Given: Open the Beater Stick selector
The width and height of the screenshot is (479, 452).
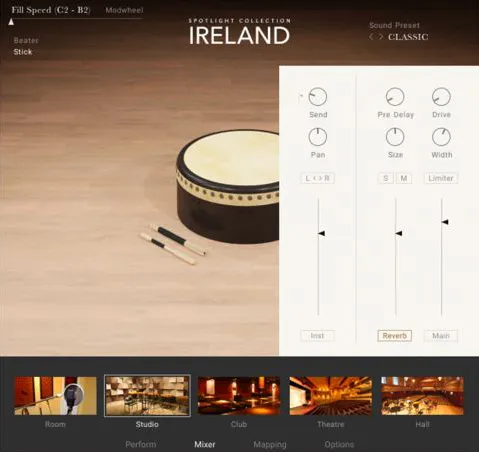Looking at the screenshot, I should 23,52.
